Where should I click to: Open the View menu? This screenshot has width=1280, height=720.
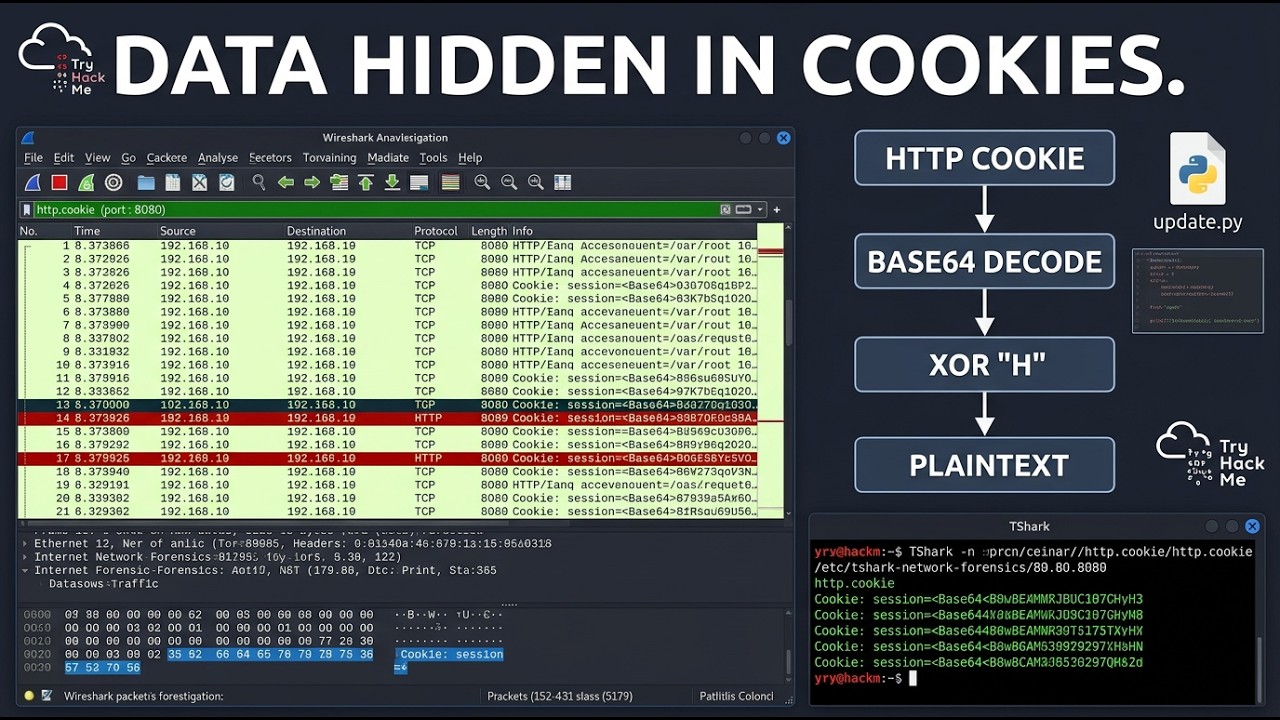[98, 158]
